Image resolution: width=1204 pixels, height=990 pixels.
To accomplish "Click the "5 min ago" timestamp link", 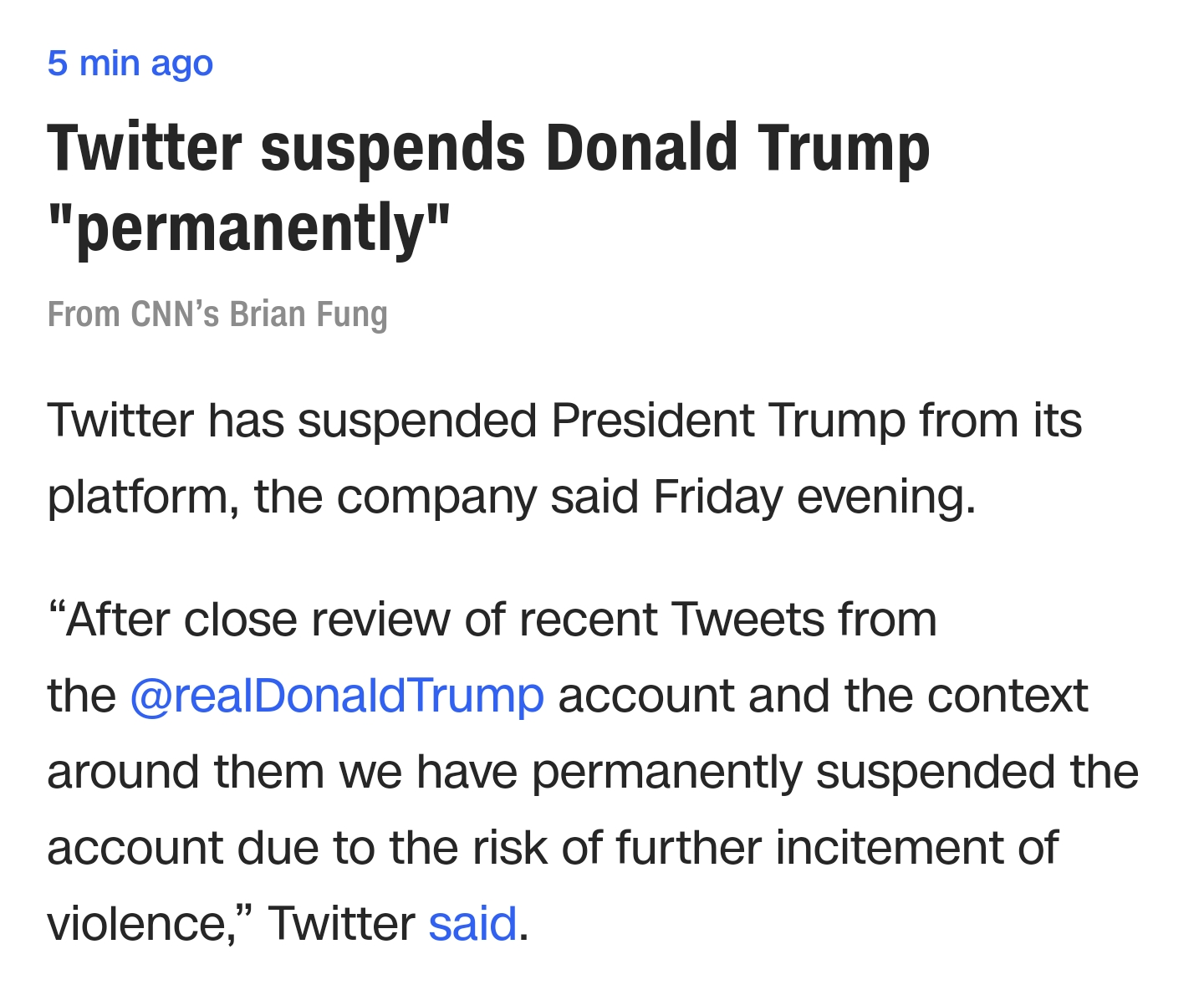I will [x=130, y=64].
